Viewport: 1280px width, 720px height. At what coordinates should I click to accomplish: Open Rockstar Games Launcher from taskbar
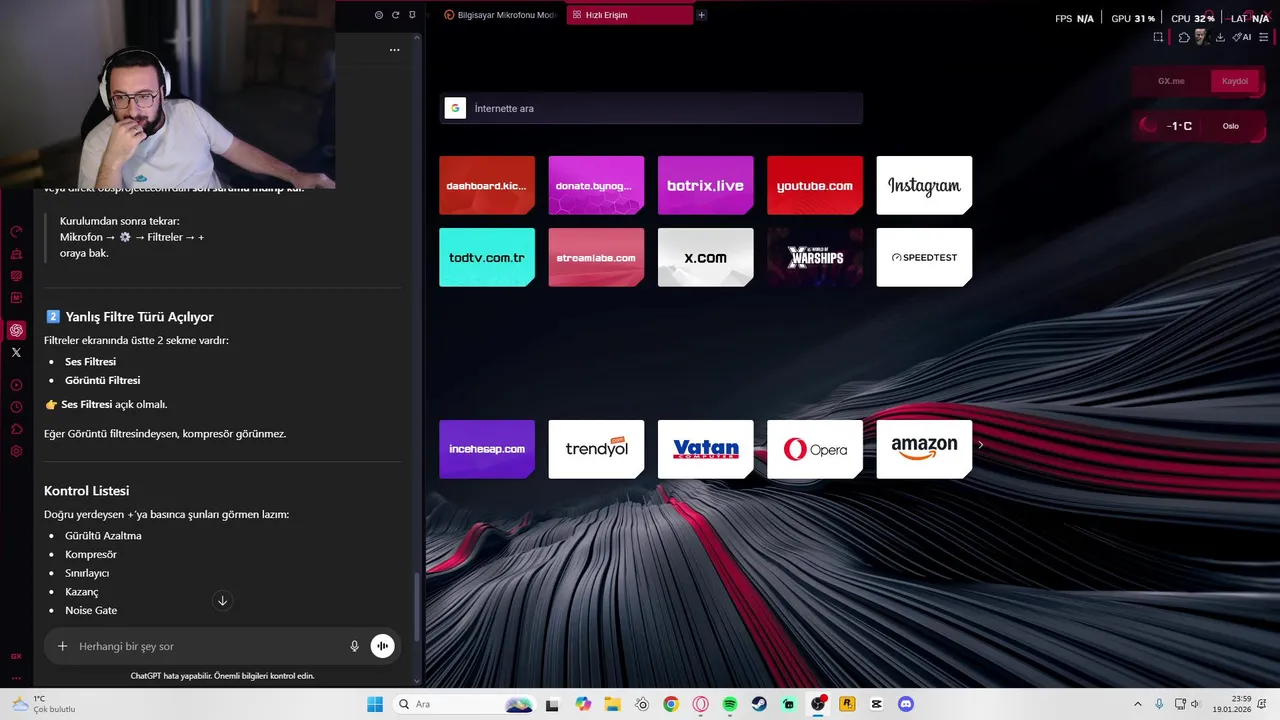point(847,704)
